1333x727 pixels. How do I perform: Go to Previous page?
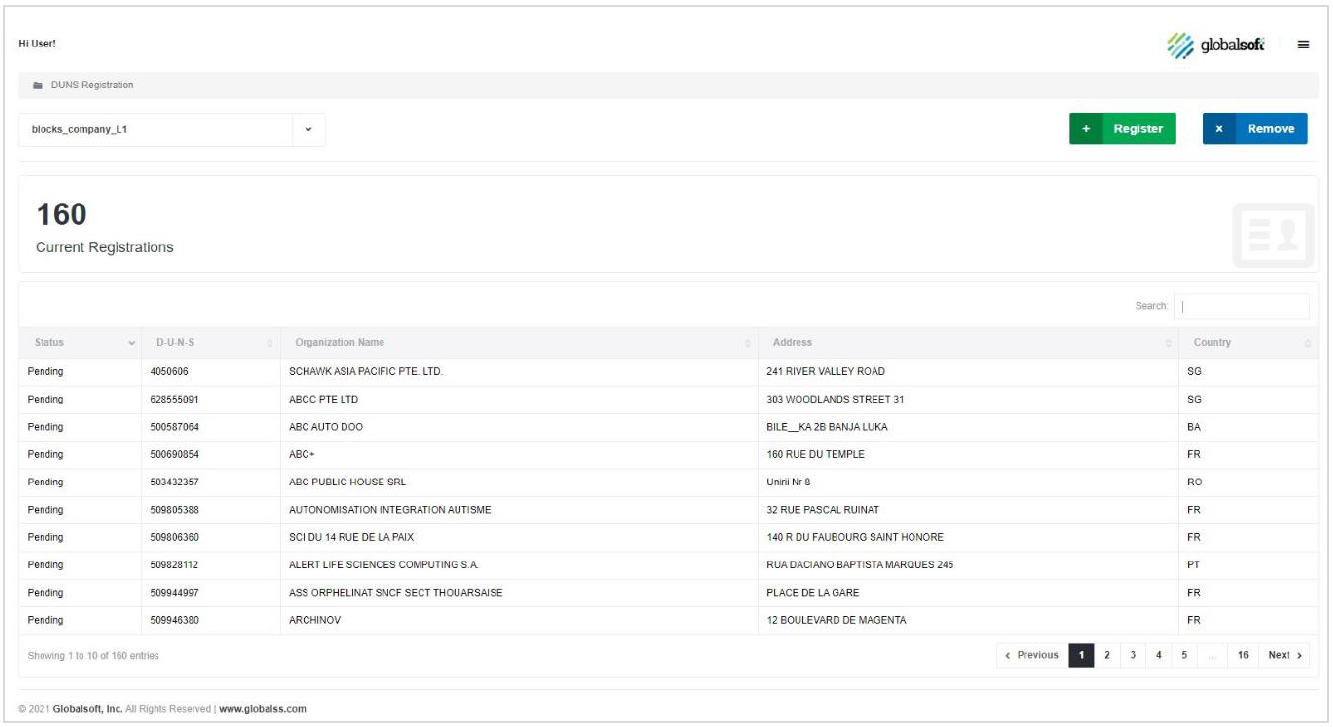tap(1032, 656)
